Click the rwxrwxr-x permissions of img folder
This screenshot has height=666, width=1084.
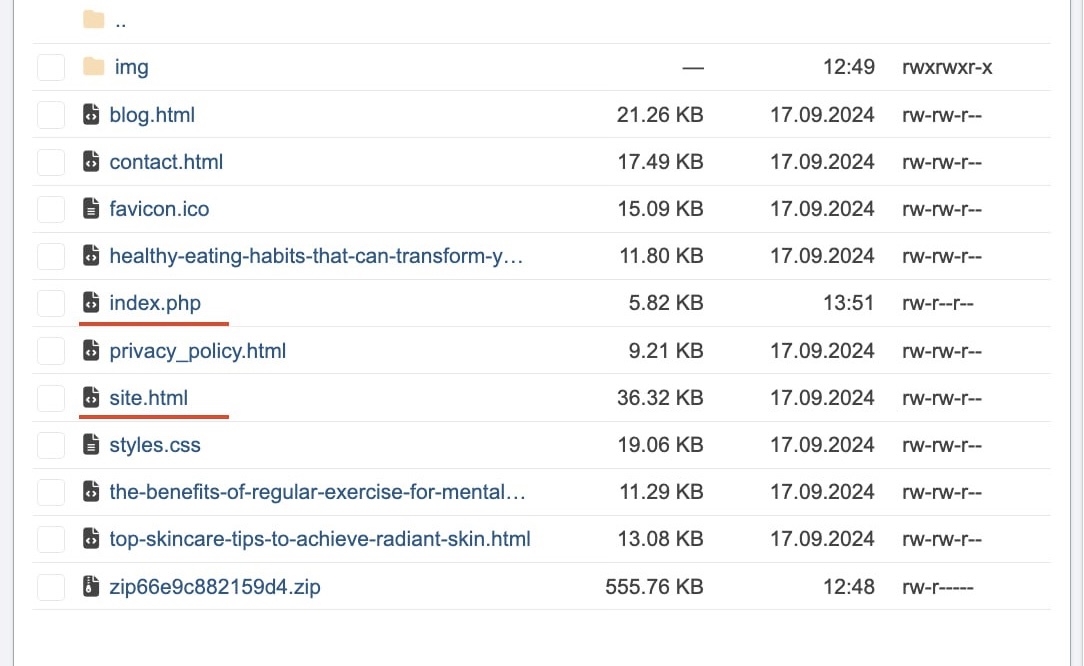click(x=946, y=67)
